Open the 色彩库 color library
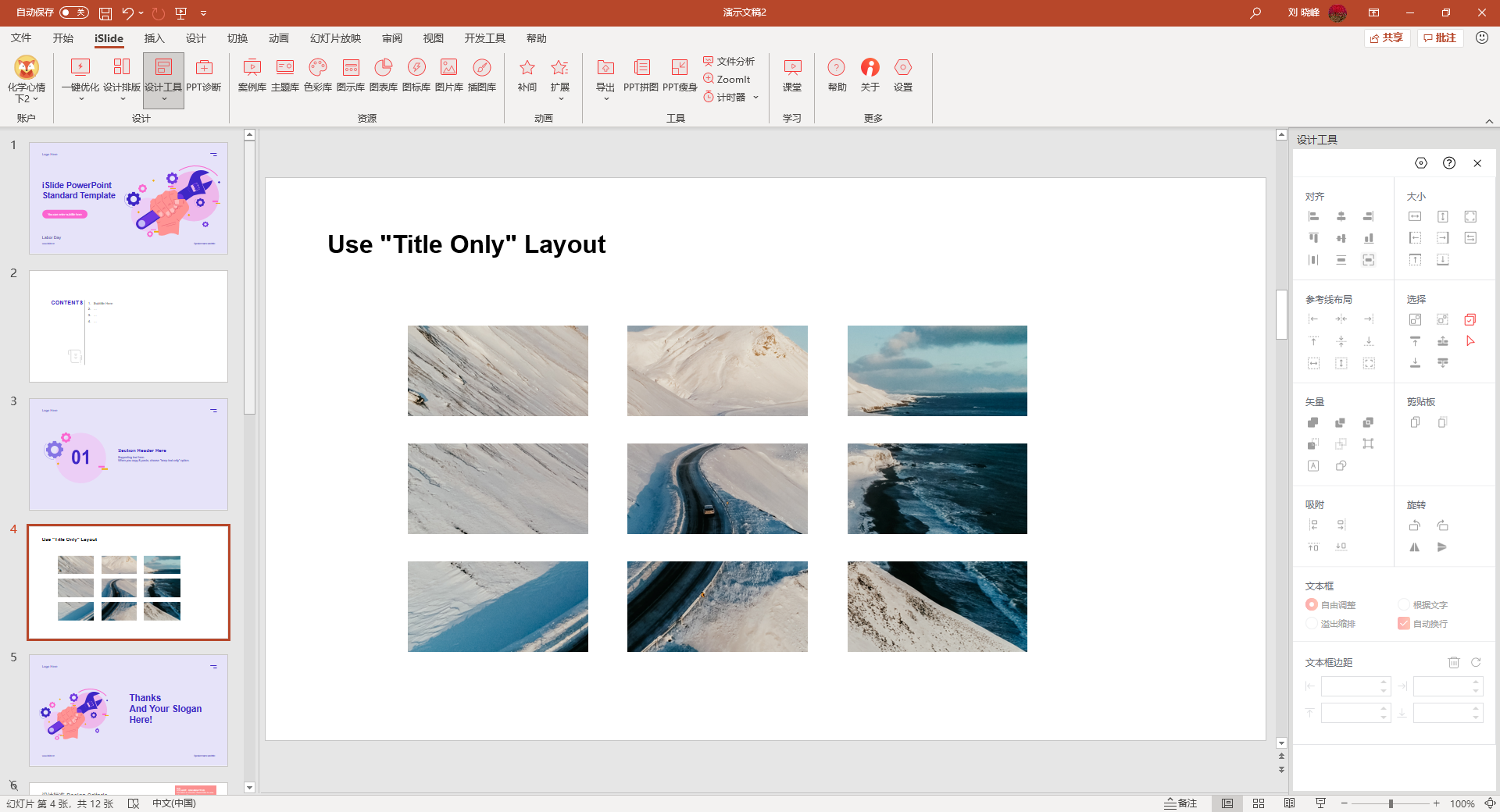This screenshot has height=812, width=1500. pyautogui.click(x=318, y=76)
